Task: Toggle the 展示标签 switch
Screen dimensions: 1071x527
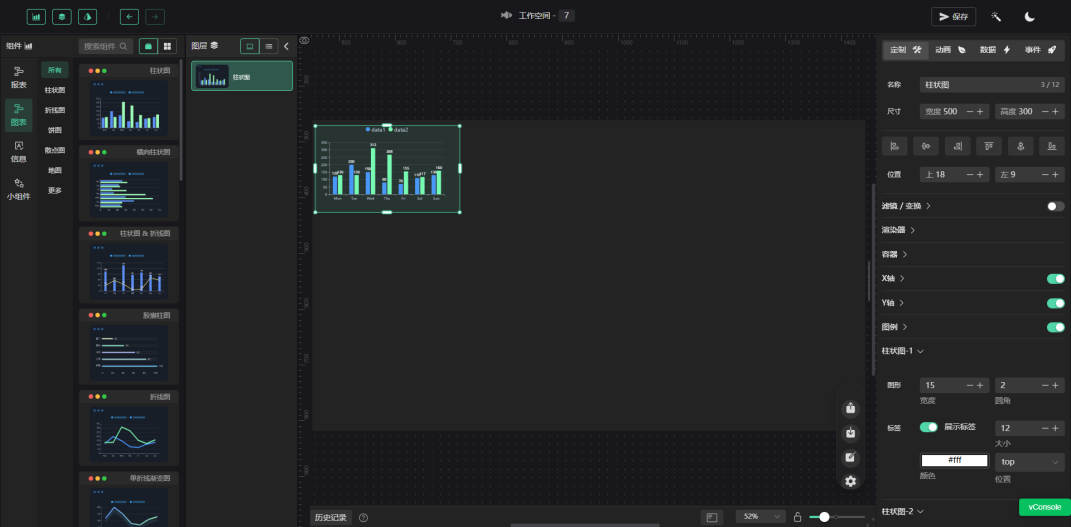Action: point(929,427)
